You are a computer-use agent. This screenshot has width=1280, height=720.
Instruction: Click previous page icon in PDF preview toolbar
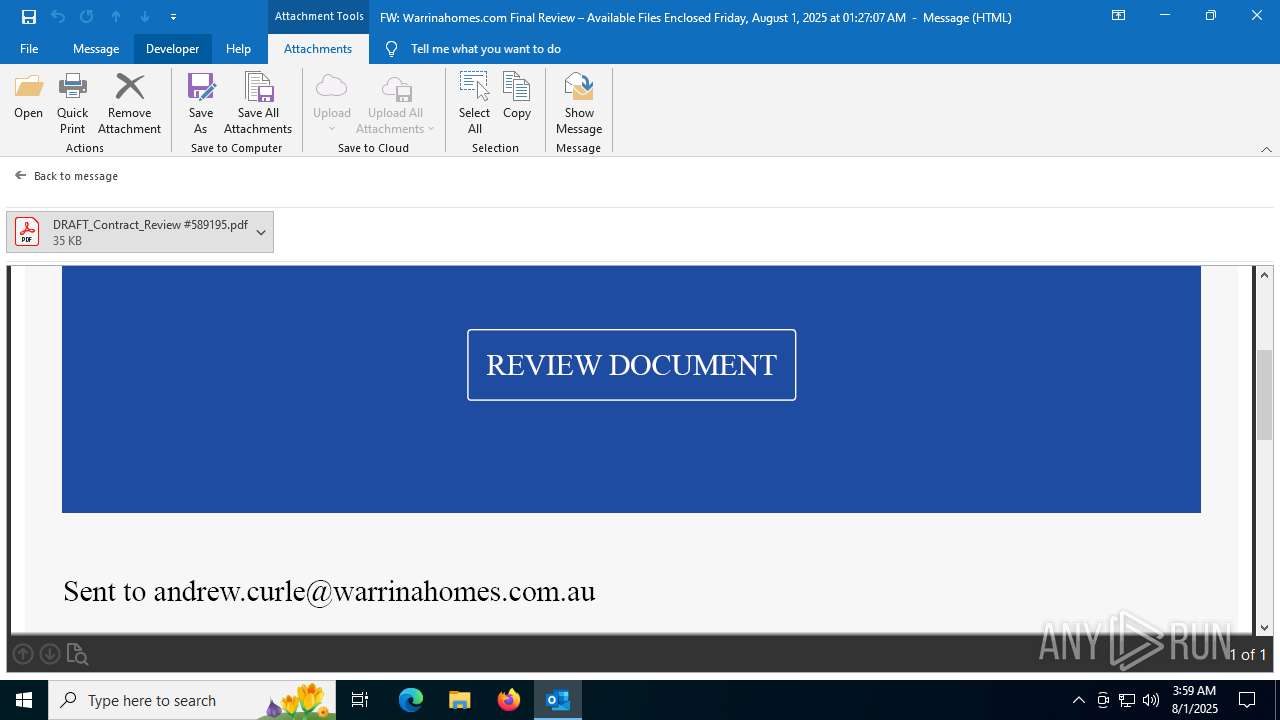tap(23, 654)
